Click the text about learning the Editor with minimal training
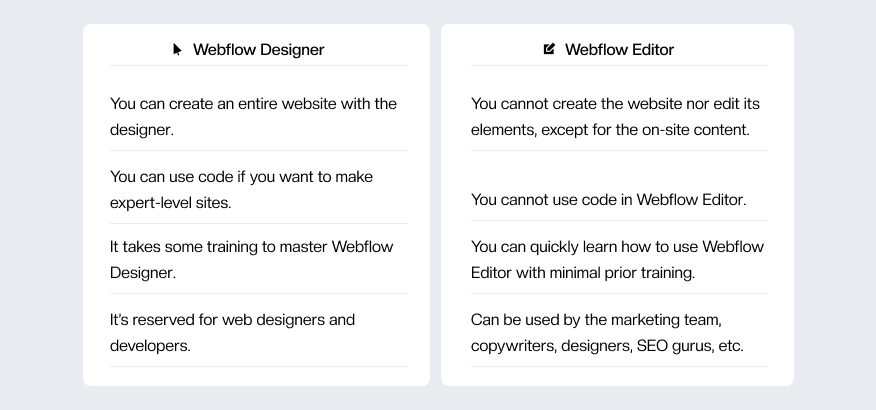The height and width of the screenshot is (410, 876). [617, 260]
